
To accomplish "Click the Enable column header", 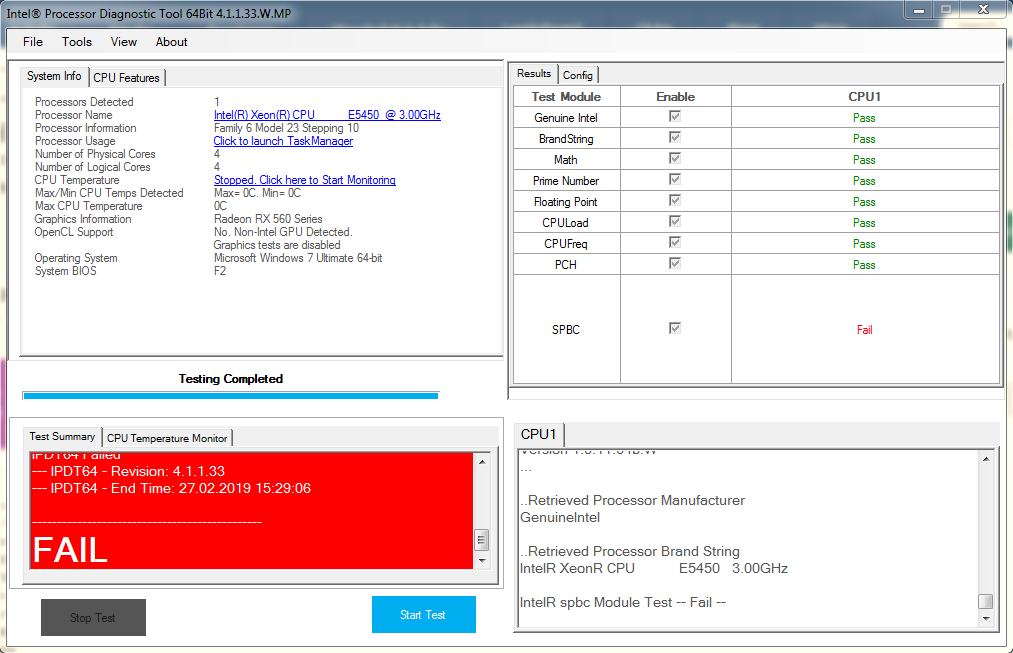I will point(676,97).
